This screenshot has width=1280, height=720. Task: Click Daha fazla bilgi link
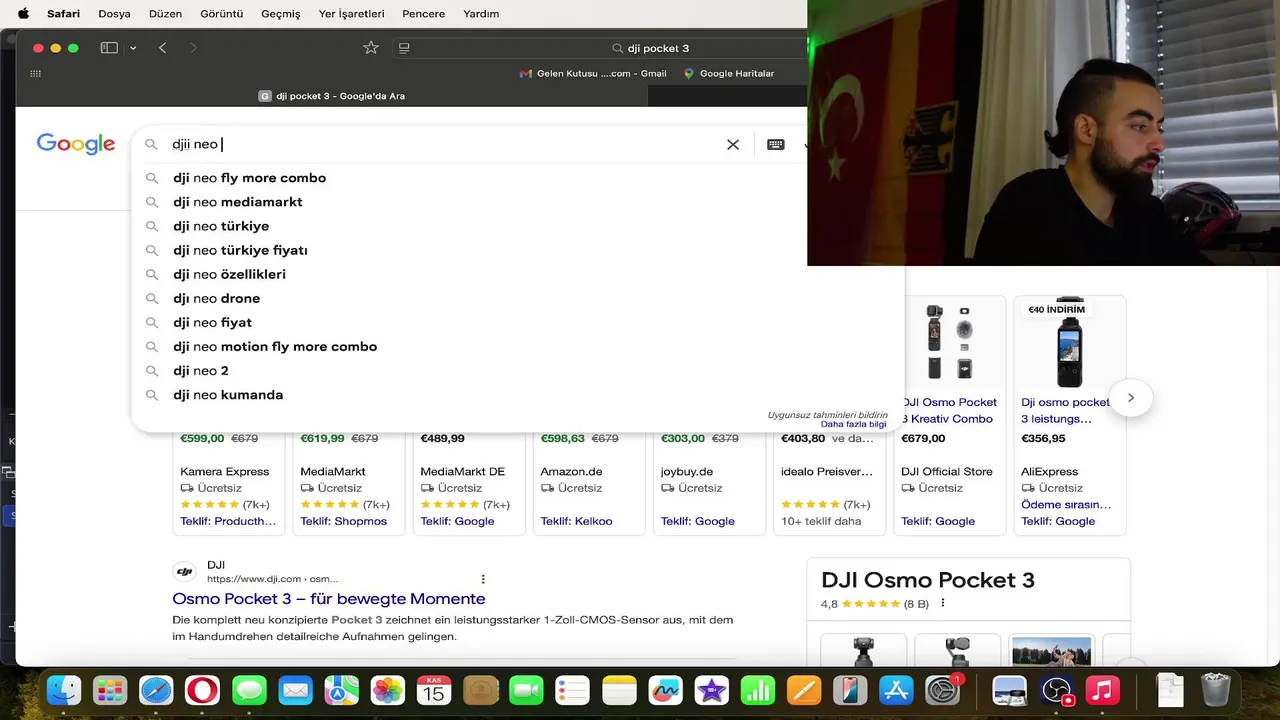point(853,424)
